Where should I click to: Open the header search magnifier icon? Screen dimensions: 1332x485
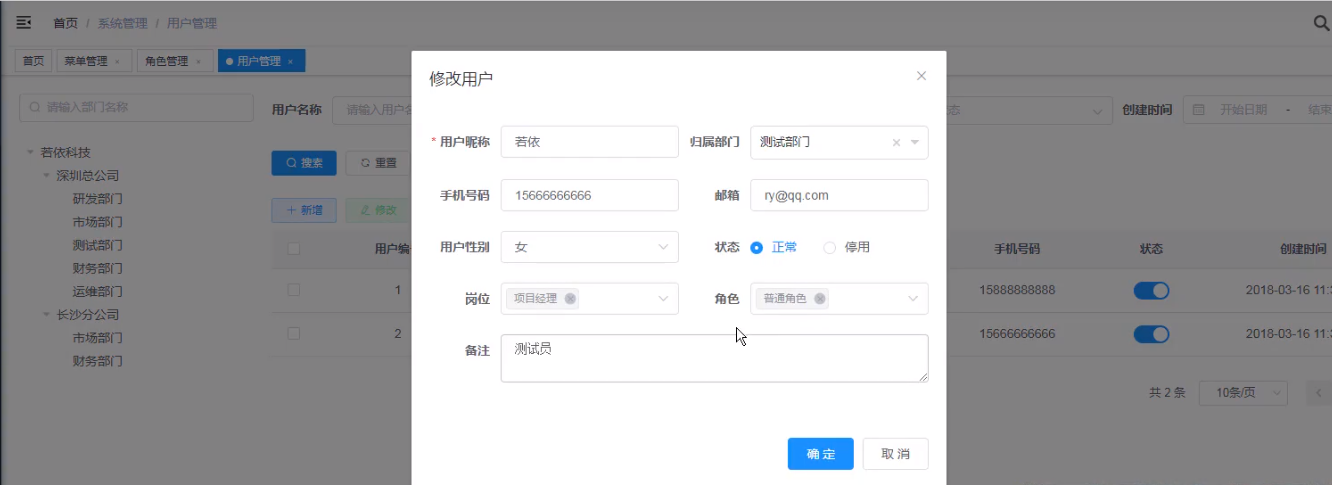1321,23
